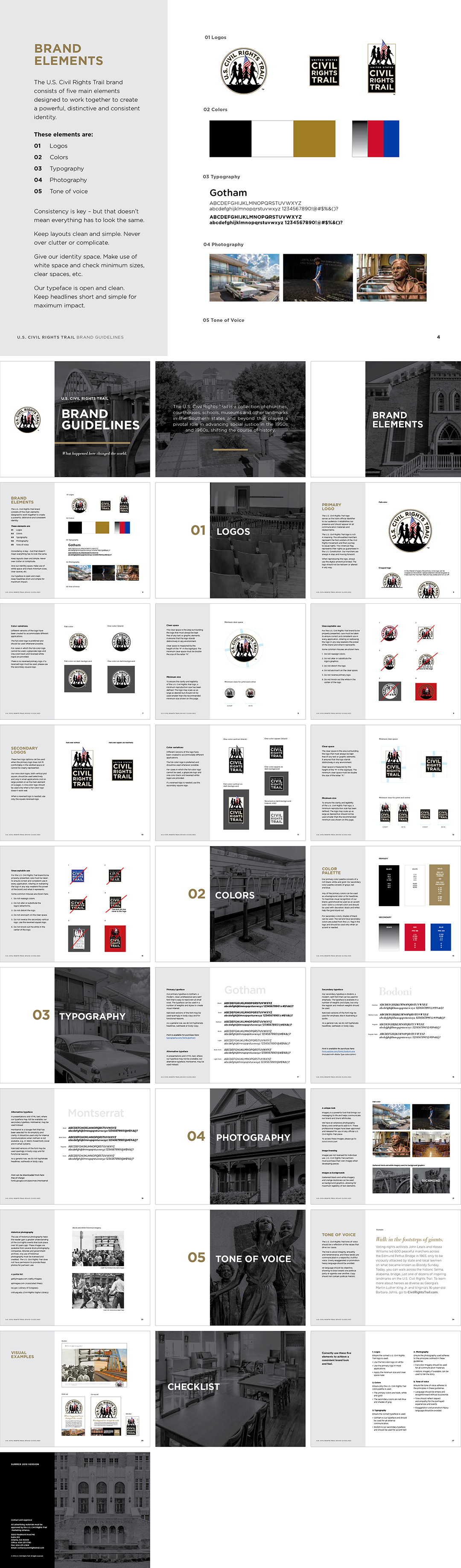Open the Bodoni secondary typeface page
The image size is (461, 1568).
(385, 1024)
